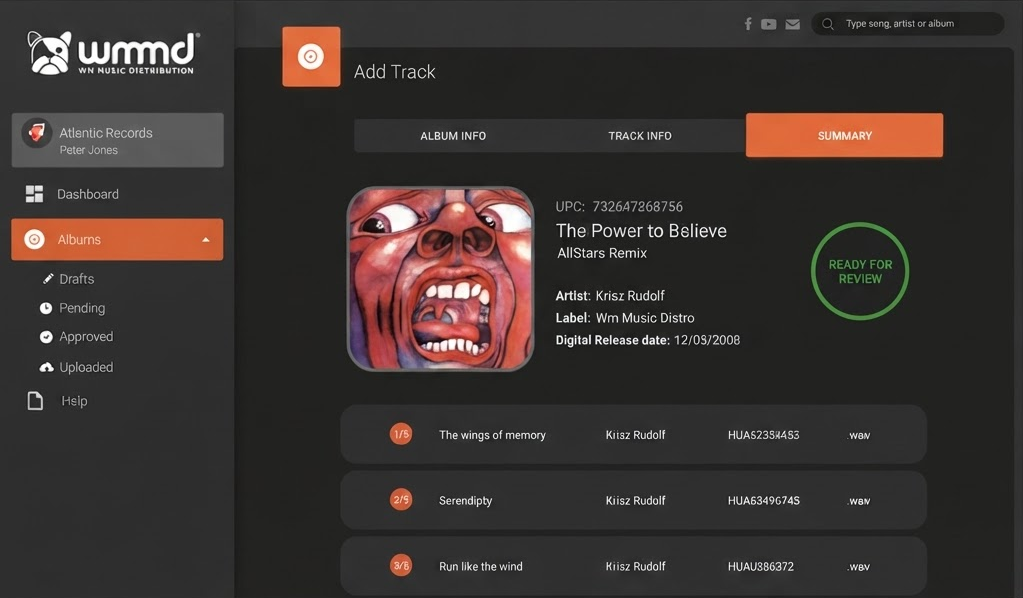Click the Uploaded cloud icon
The image size is (1023, 598).
click(46, 367)
